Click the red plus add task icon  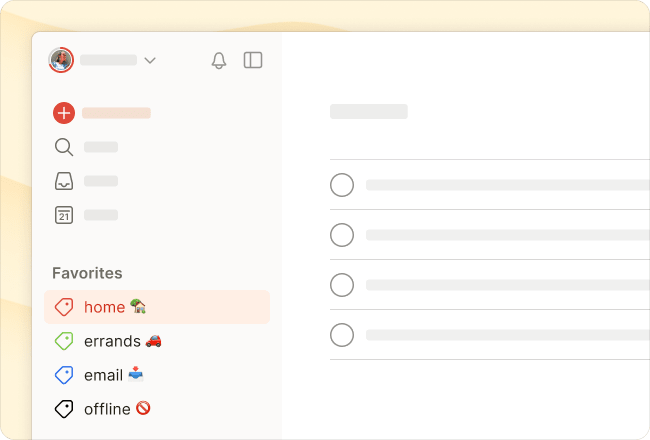tap(64, 113)
